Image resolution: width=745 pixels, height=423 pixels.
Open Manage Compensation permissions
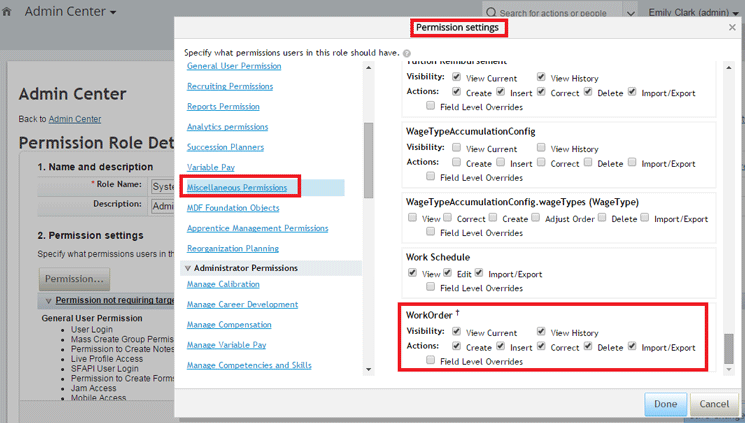coord(229,325)
